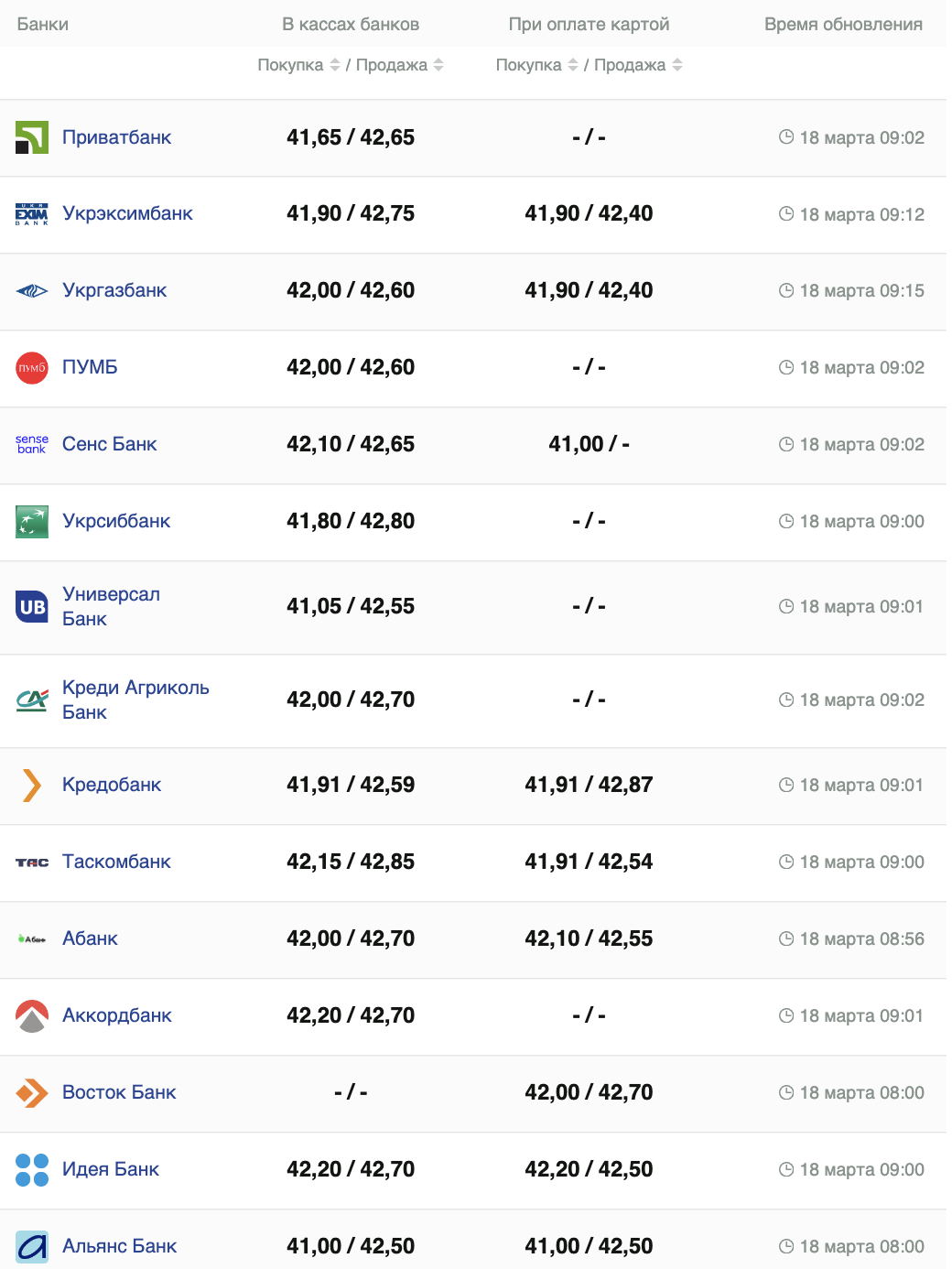
Task: Click the Идея Банк blue dots logo
Action: (x=32, y=1170)
